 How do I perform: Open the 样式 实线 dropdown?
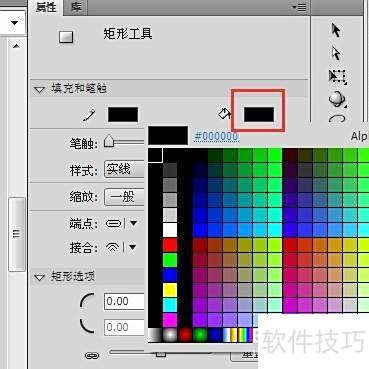coord(124,170)
